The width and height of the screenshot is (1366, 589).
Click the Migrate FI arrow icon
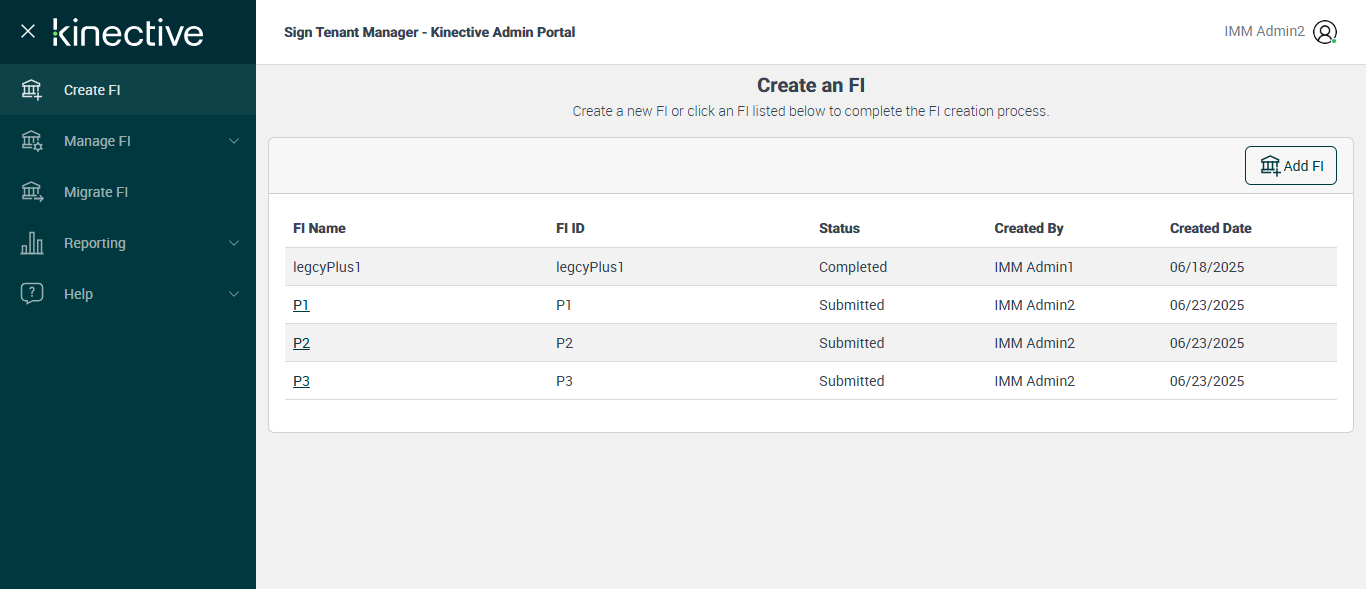tap(32, 192)
